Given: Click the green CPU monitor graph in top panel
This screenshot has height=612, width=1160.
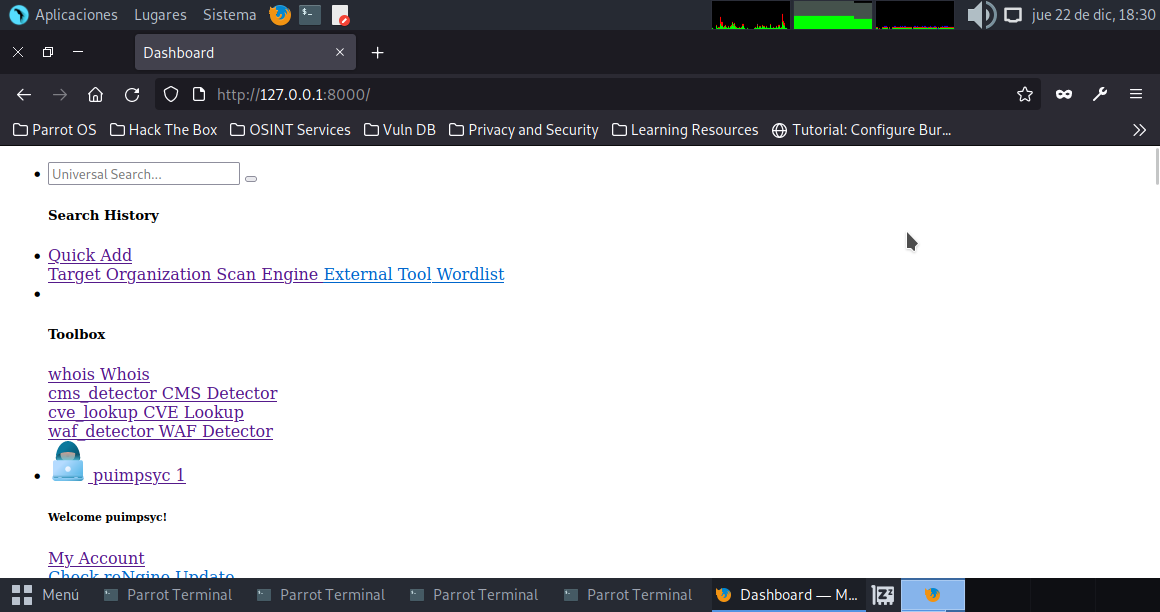Looking at the screenshot, I should tap(832, 14).
